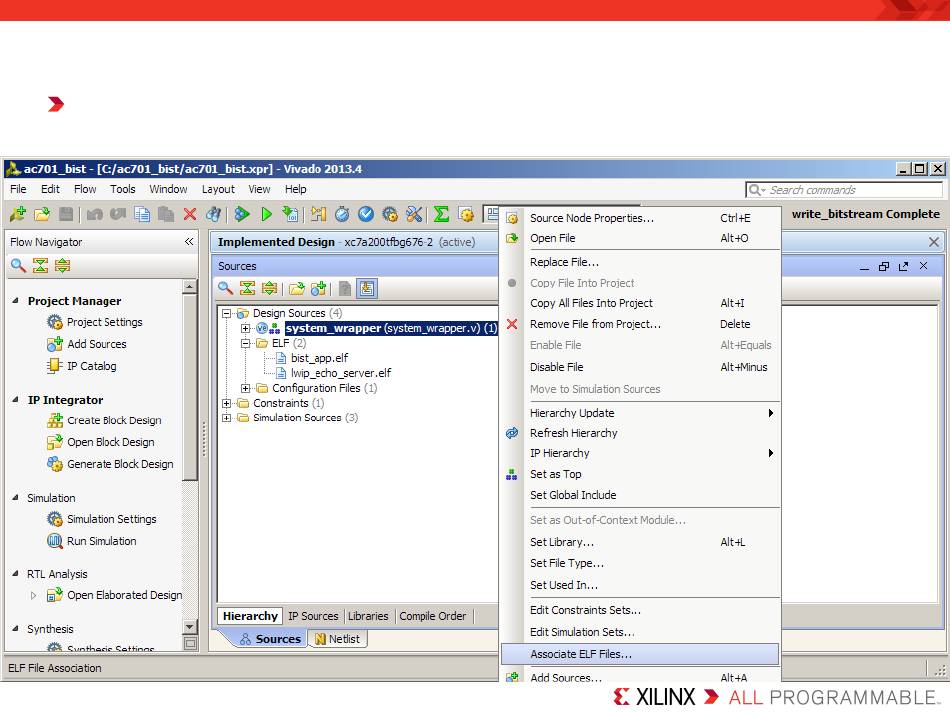Click the New Project toolbar icon
This screenshot has height=713, width=950.
pyautogui.click(x=18, y=214)
